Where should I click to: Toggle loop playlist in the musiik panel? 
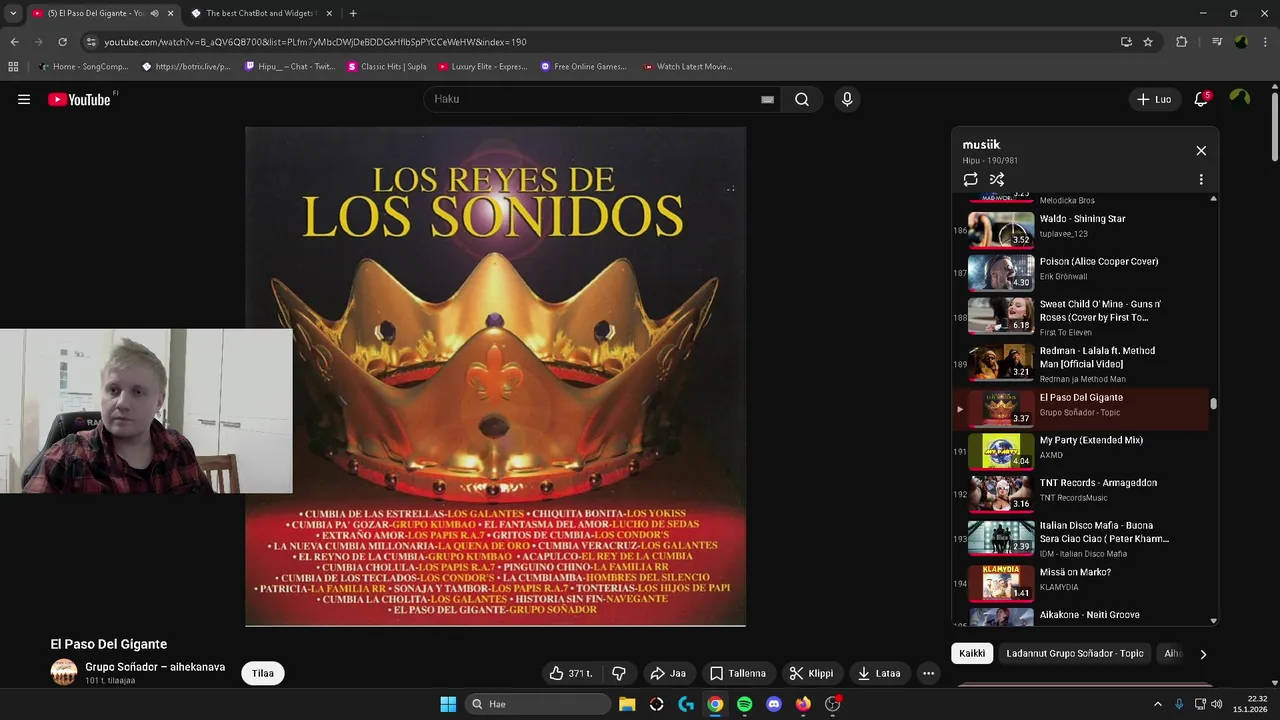pyautogui.click(x=970, y=179)
